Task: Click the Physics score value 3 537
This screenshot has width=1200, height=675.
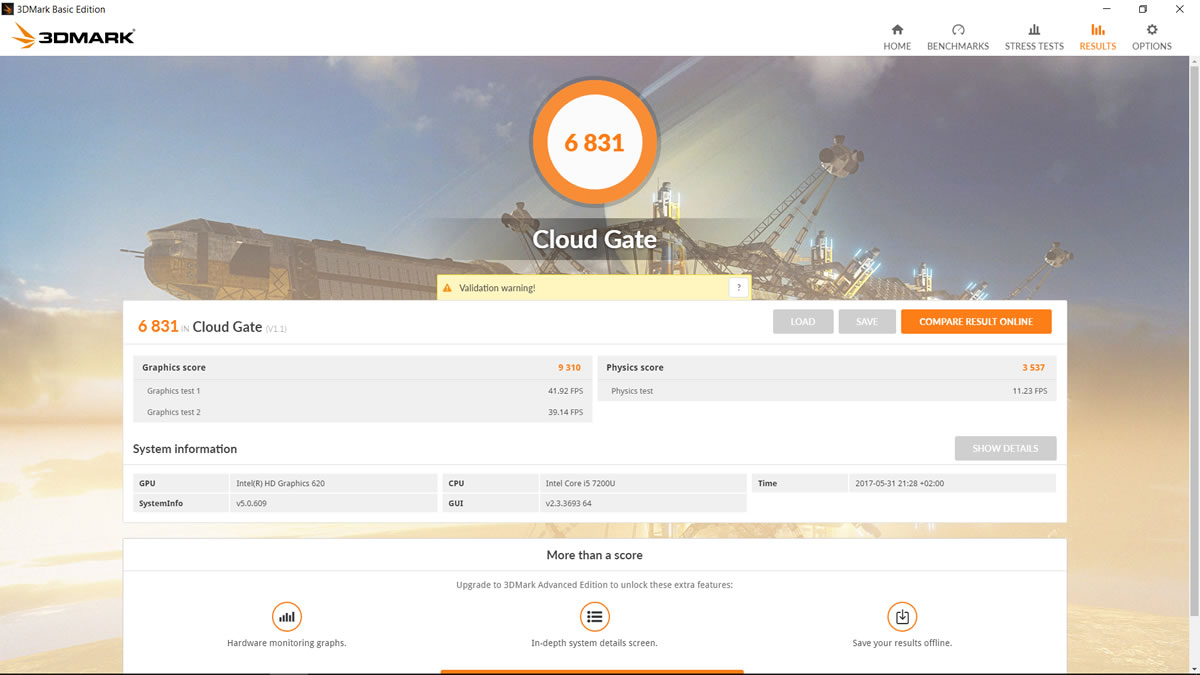Action: coord(1033,368)
